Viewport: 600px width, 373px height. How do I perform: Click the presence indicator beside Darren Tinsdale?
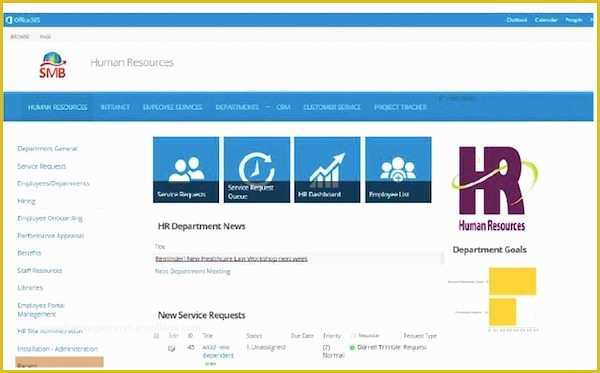coord(352,348)
